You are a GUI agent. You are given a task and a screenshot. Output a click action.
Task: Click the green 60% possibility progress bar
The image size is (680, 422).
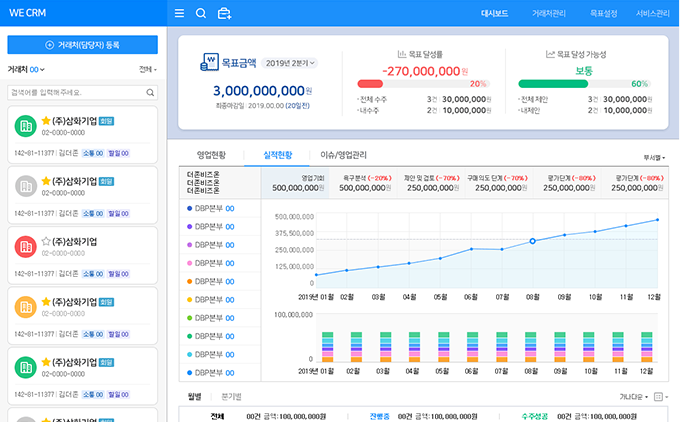pyautogui.click(x=553, y=84)
